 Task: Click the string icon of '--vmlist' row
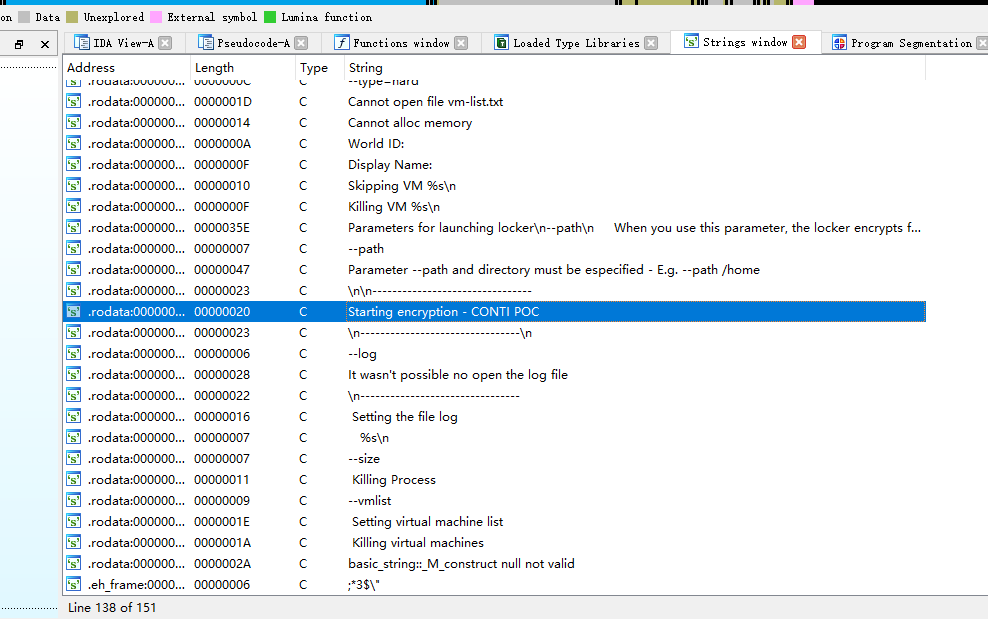(74, 500)
